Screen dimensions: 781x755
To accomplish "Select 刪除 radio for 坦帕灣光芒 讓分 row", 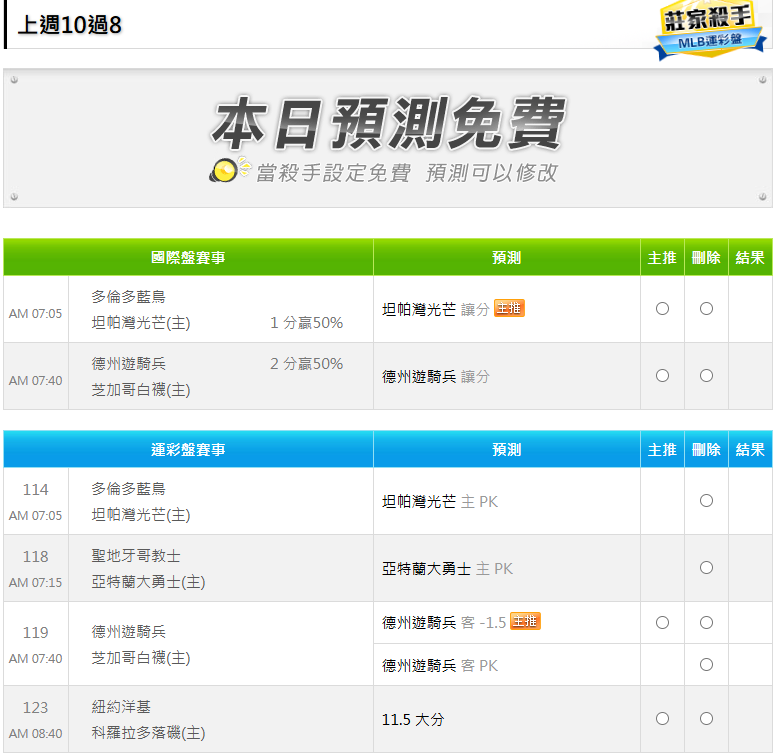I will 706,309.
